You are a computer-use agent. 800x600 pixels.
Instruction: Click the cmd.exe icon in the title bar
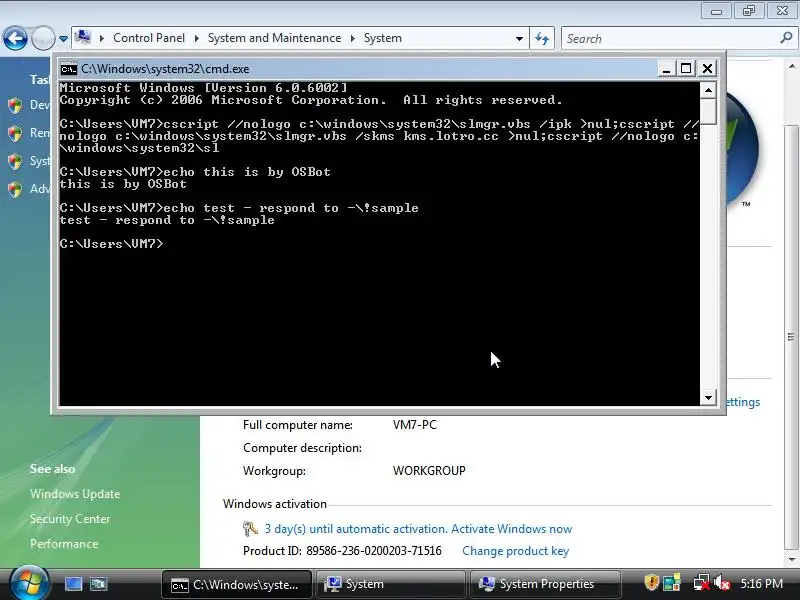tap(69, 68)
